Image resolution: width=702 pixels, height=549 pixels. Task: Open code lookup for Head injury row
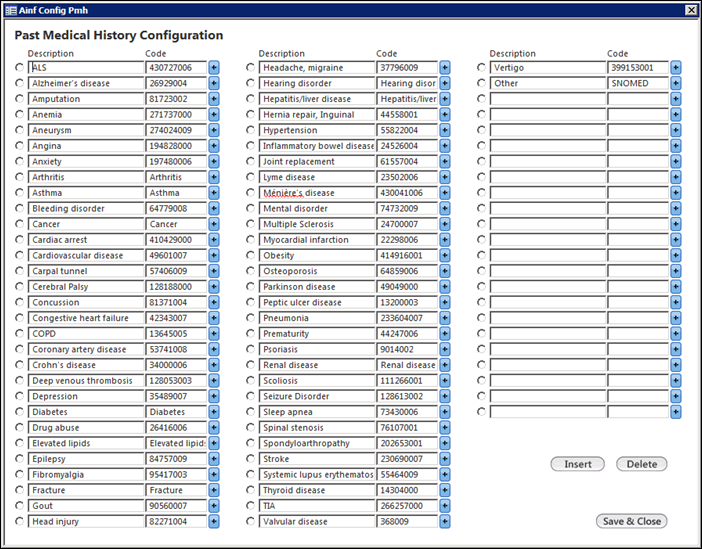pyautogui.click(x=214, y=522)
